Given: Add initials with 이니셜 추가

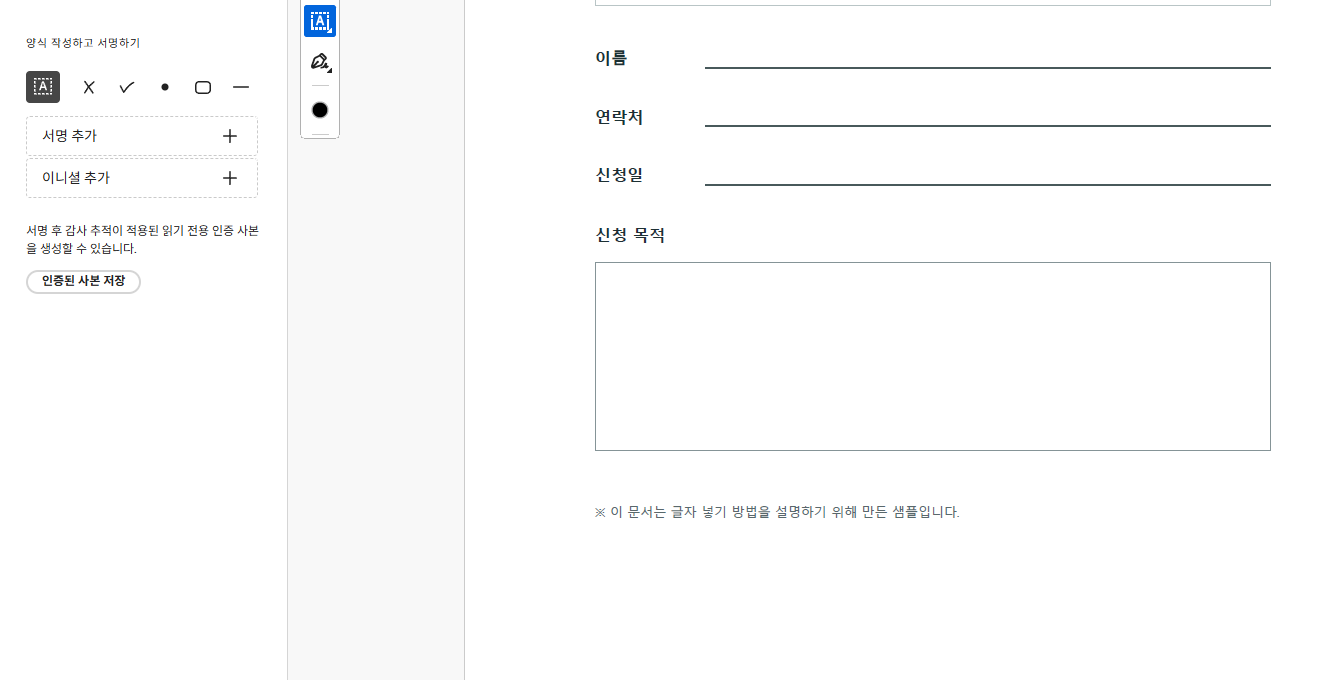Looking at the screenshot, I should pyautogui.click(x=142, y=178).
